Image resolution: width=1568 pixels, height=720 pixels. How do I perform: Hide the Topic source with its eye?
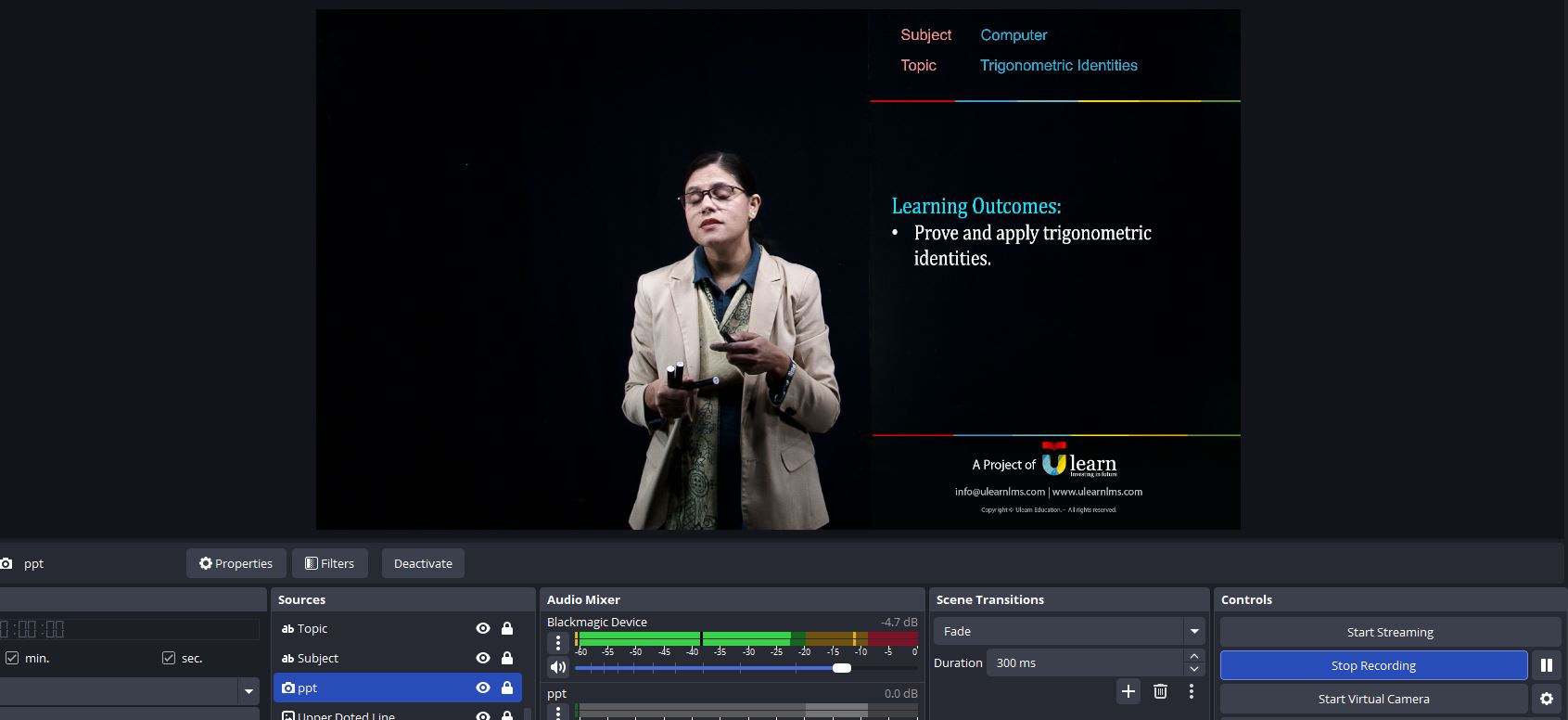click(483, 628)
